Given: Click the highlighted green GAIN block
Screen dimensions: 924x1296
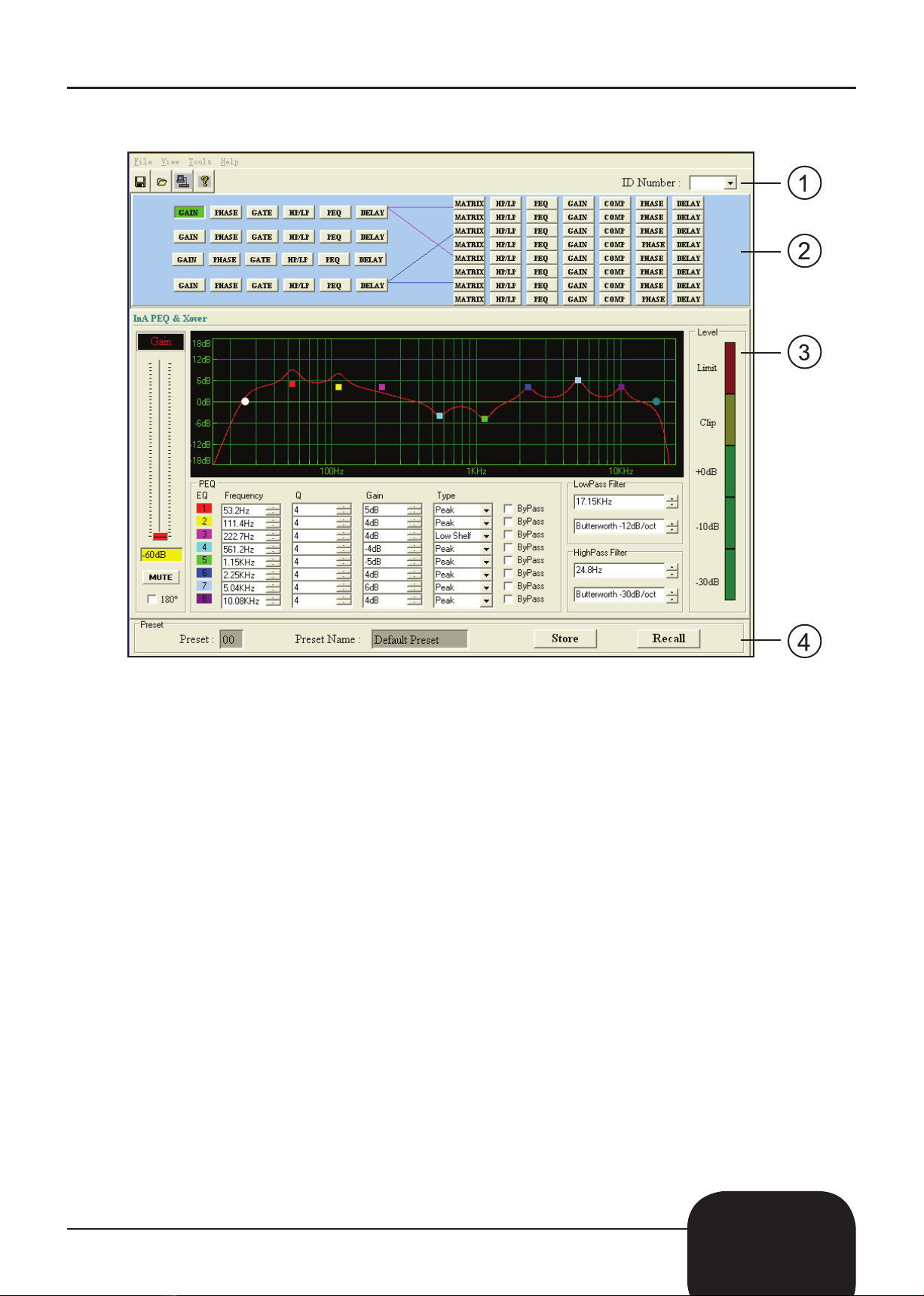Looking at the screenshot, I should coord(188,213).
